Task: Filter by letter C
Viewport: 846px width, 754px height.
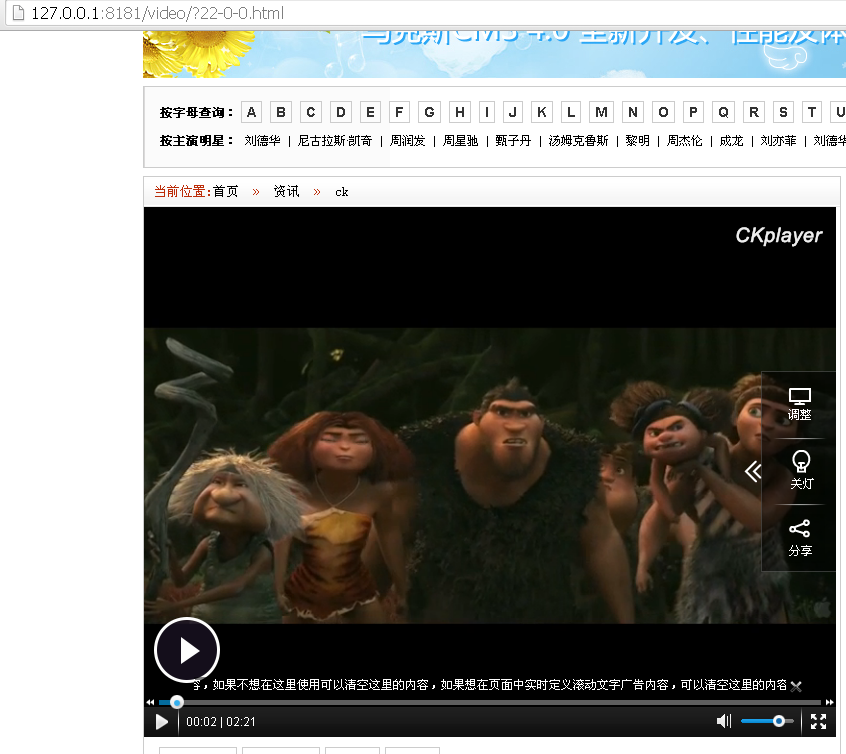Action: [311, 112]
